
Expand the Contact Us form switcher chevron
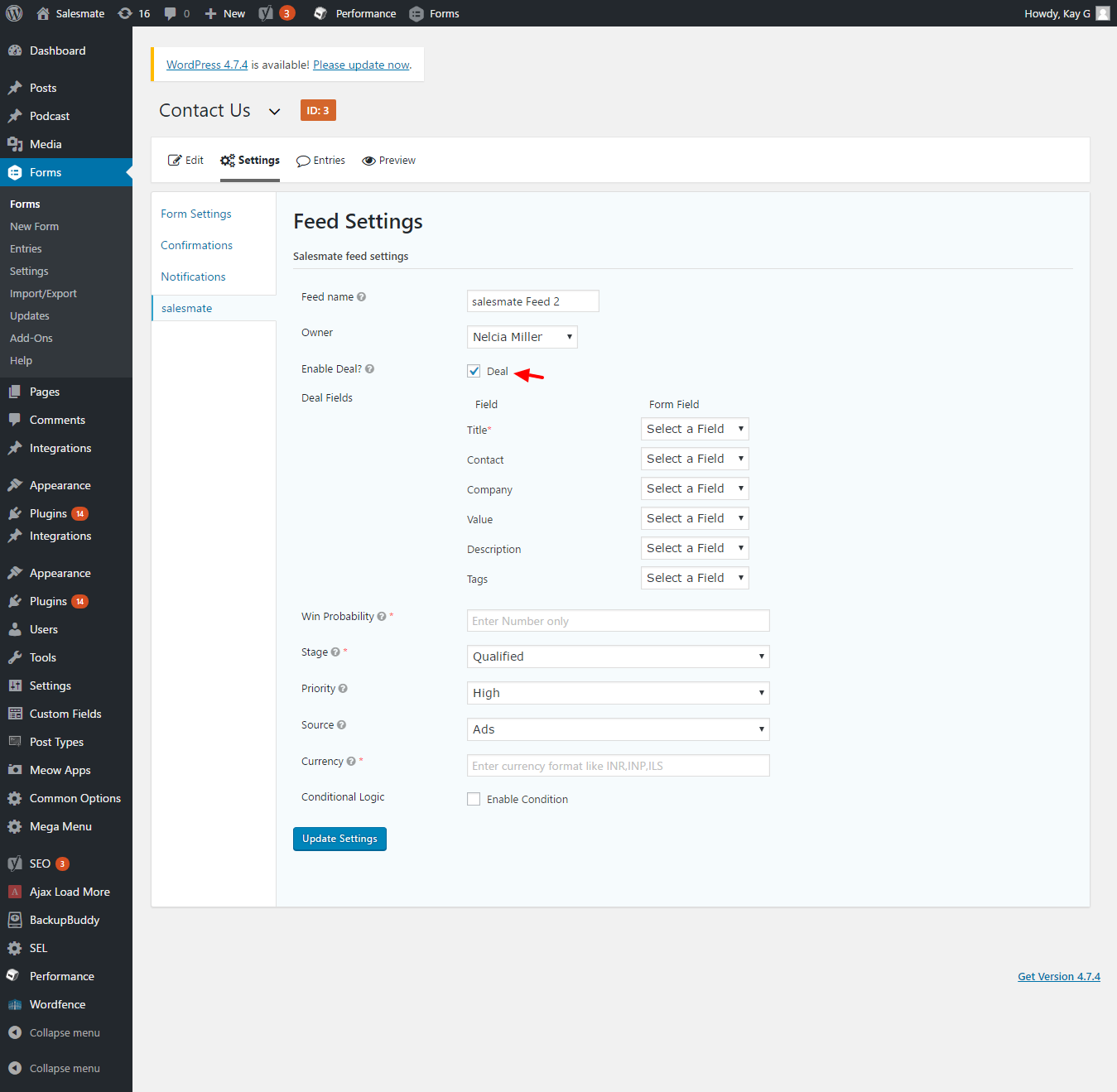pyautogui.click(x=274, y=112)
